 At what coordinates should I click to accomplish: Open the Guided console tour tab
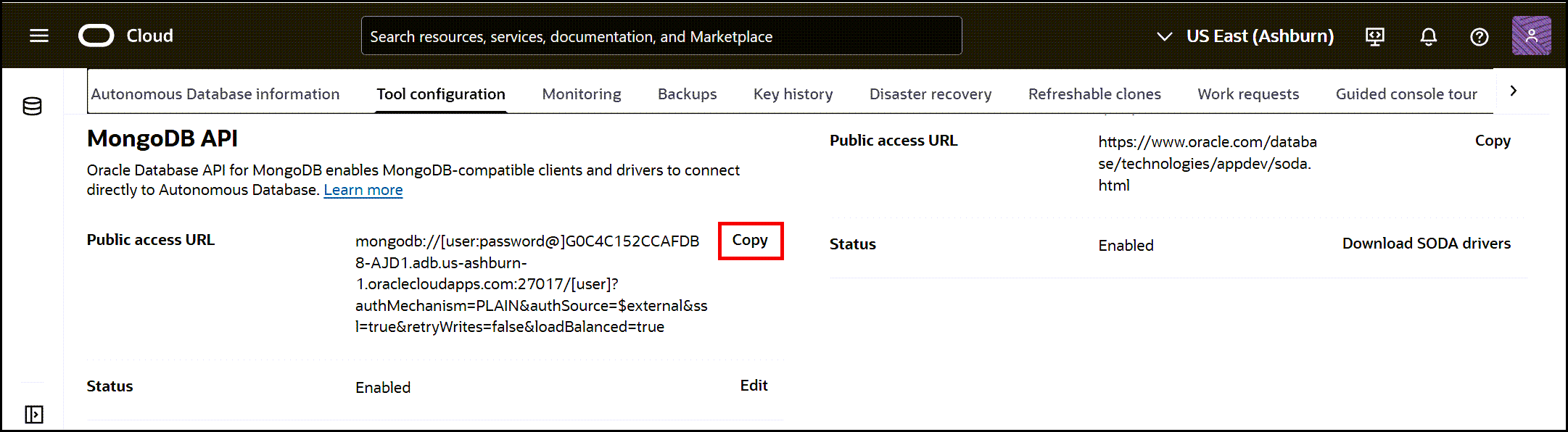(x=1406, y=94)
